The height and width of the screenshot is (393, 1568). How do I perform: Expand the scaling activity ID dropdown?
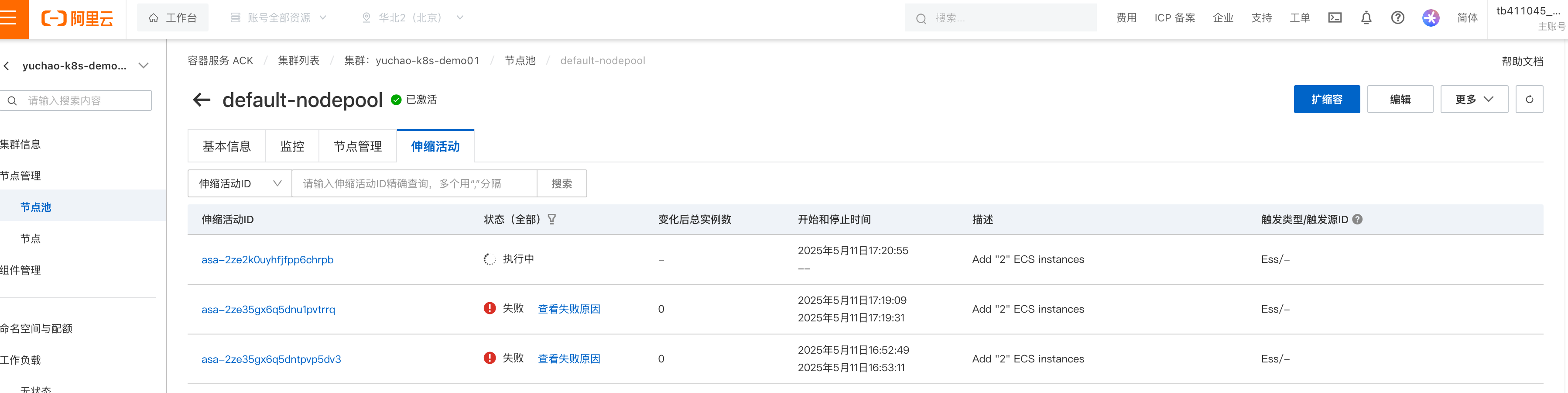pos(240,183)
